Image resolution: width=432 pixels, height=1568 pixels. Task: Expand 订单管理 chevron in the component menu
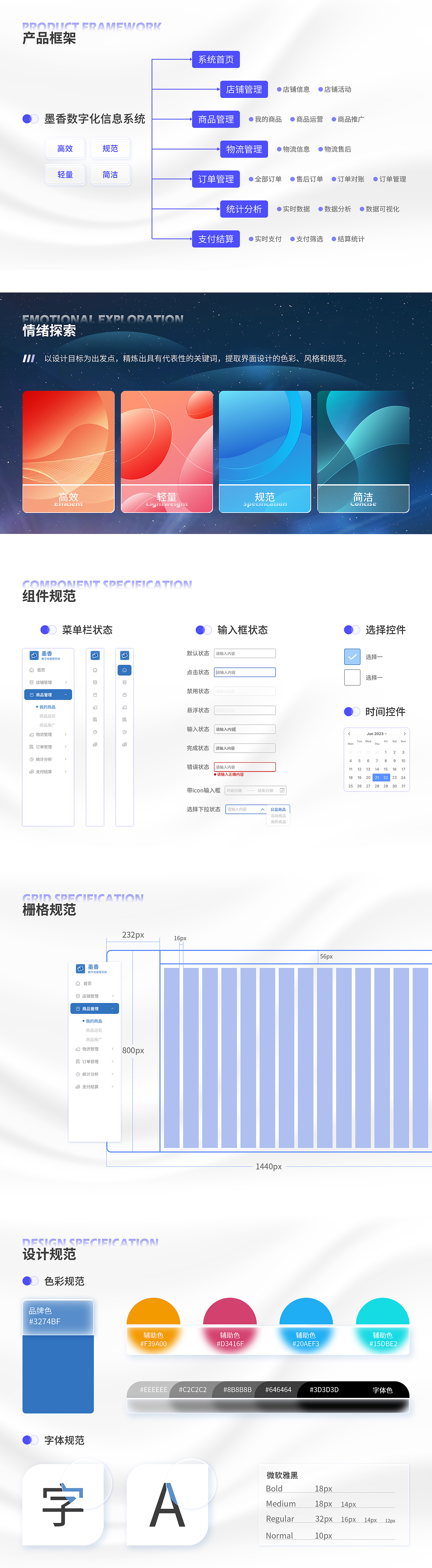click(66, 747)
